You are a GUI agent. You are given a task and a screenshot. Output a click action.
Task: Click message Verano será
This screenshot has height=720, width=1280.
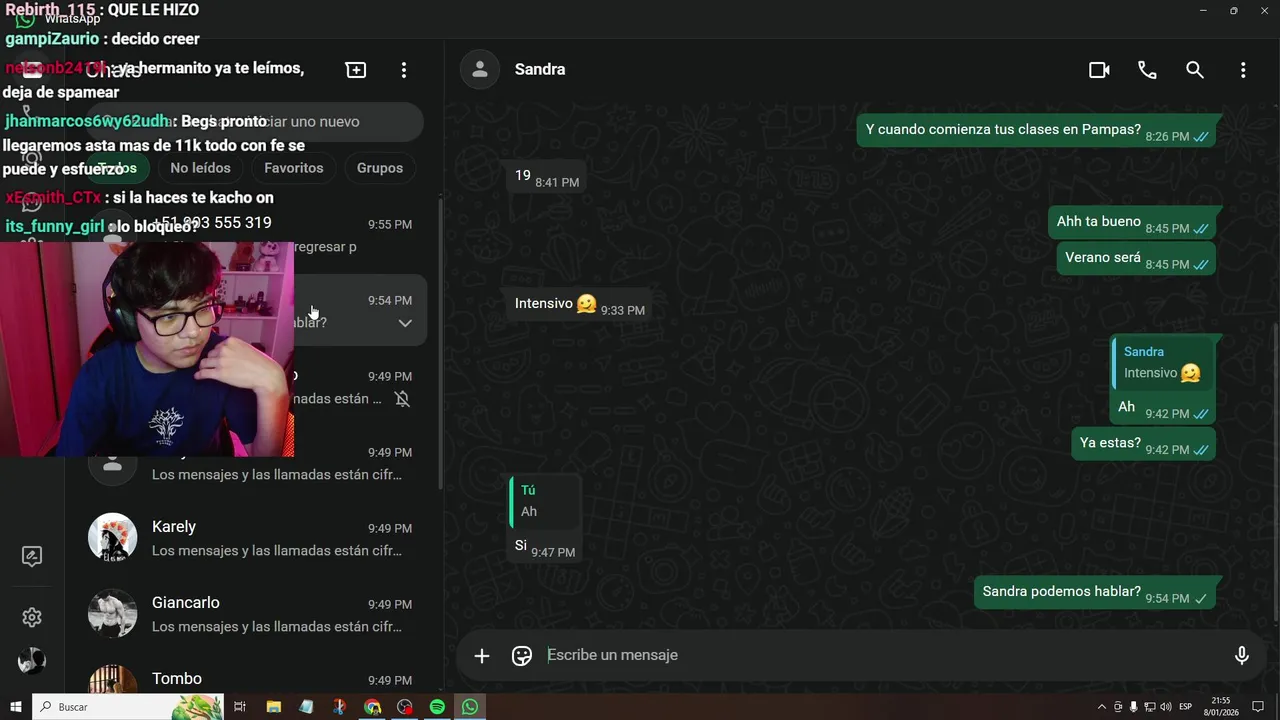[x=1136, y=259]
